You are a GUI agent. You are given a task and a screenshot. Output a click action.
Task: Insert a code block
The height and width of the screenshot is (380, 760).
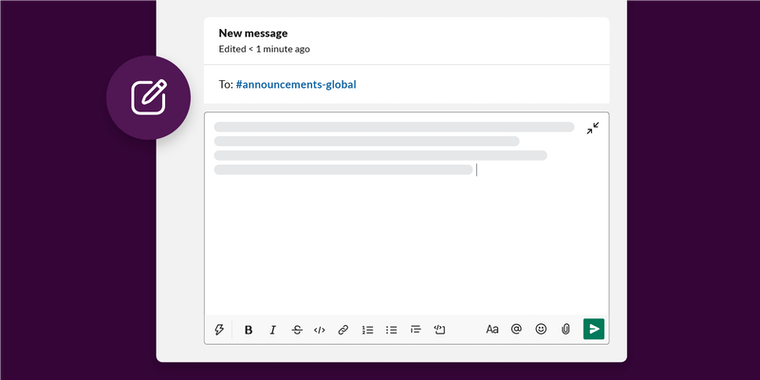pyautogui.click(x=440, y=330)
